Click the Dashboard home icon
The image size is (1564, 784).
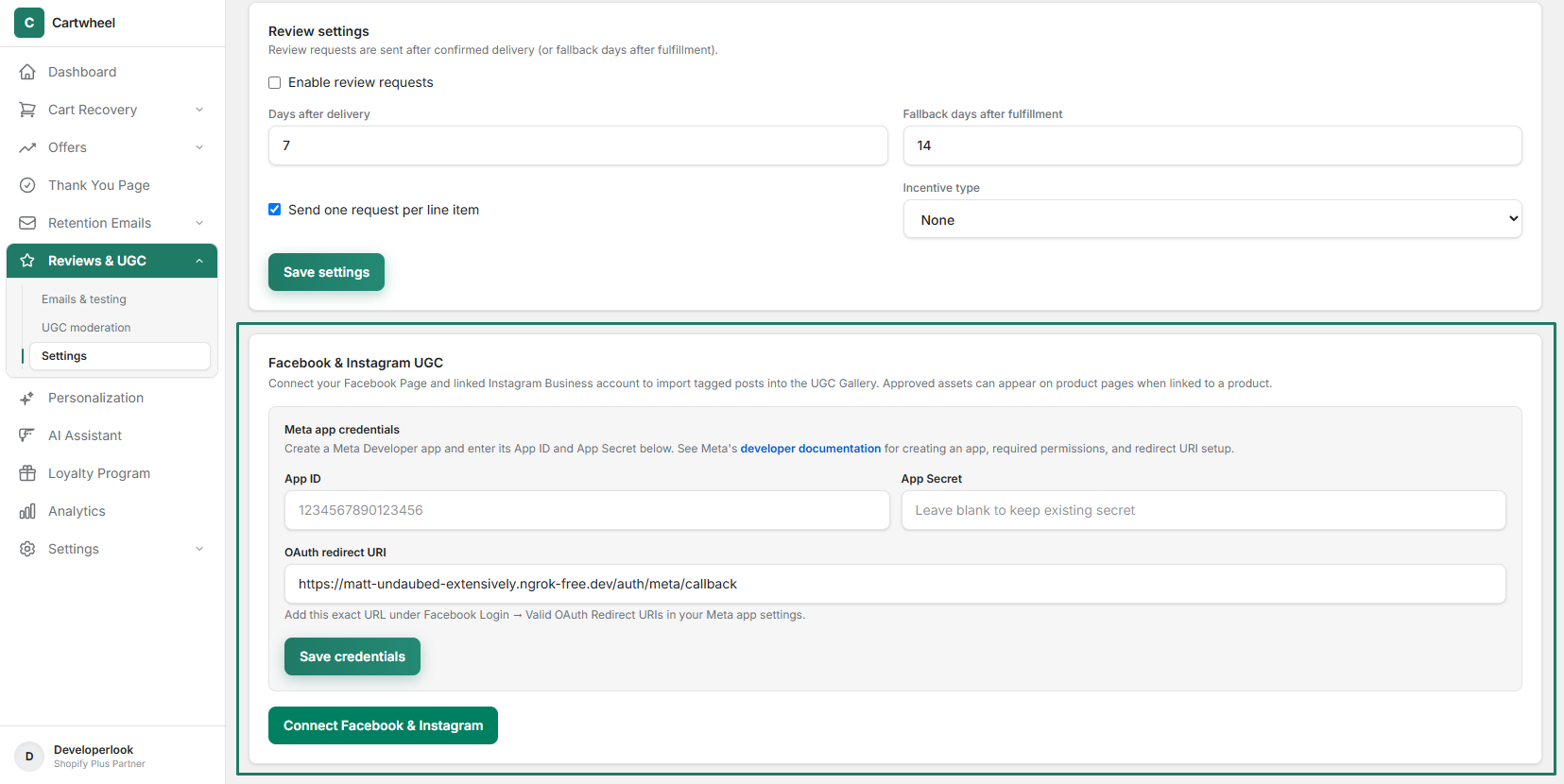[x=27, y=72]
